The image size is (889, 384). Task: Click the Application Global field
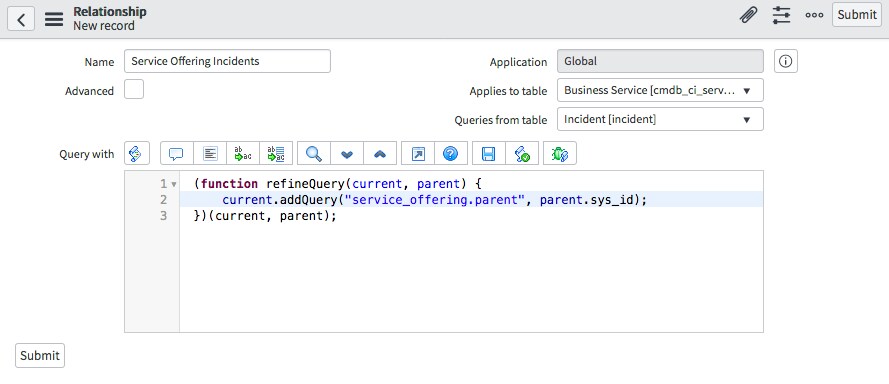click(660, 61)
